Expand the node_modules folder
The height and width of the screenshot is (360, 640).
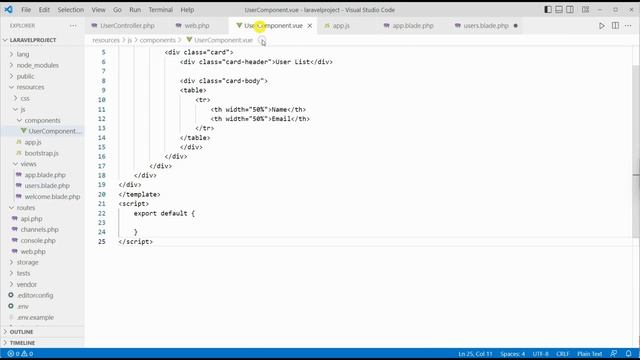point(38,65)
